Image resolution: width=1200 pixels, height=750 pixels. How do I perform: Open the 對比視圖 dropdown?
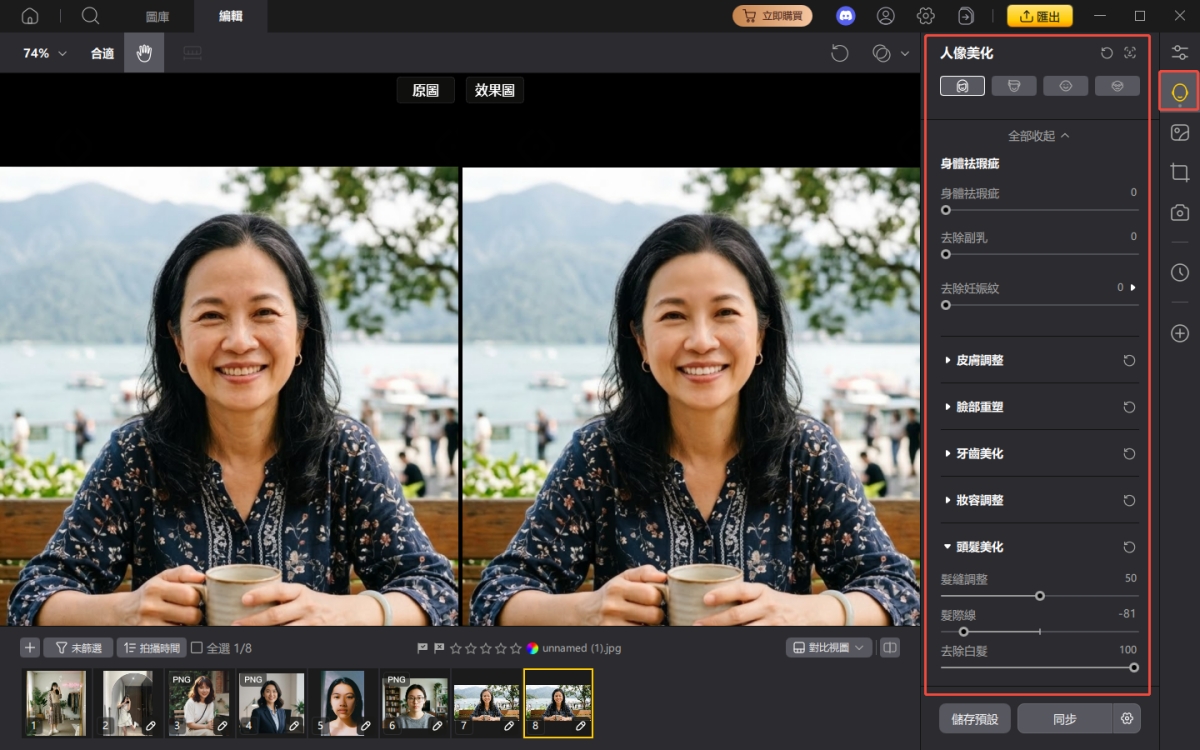click(x=829, y=648)
